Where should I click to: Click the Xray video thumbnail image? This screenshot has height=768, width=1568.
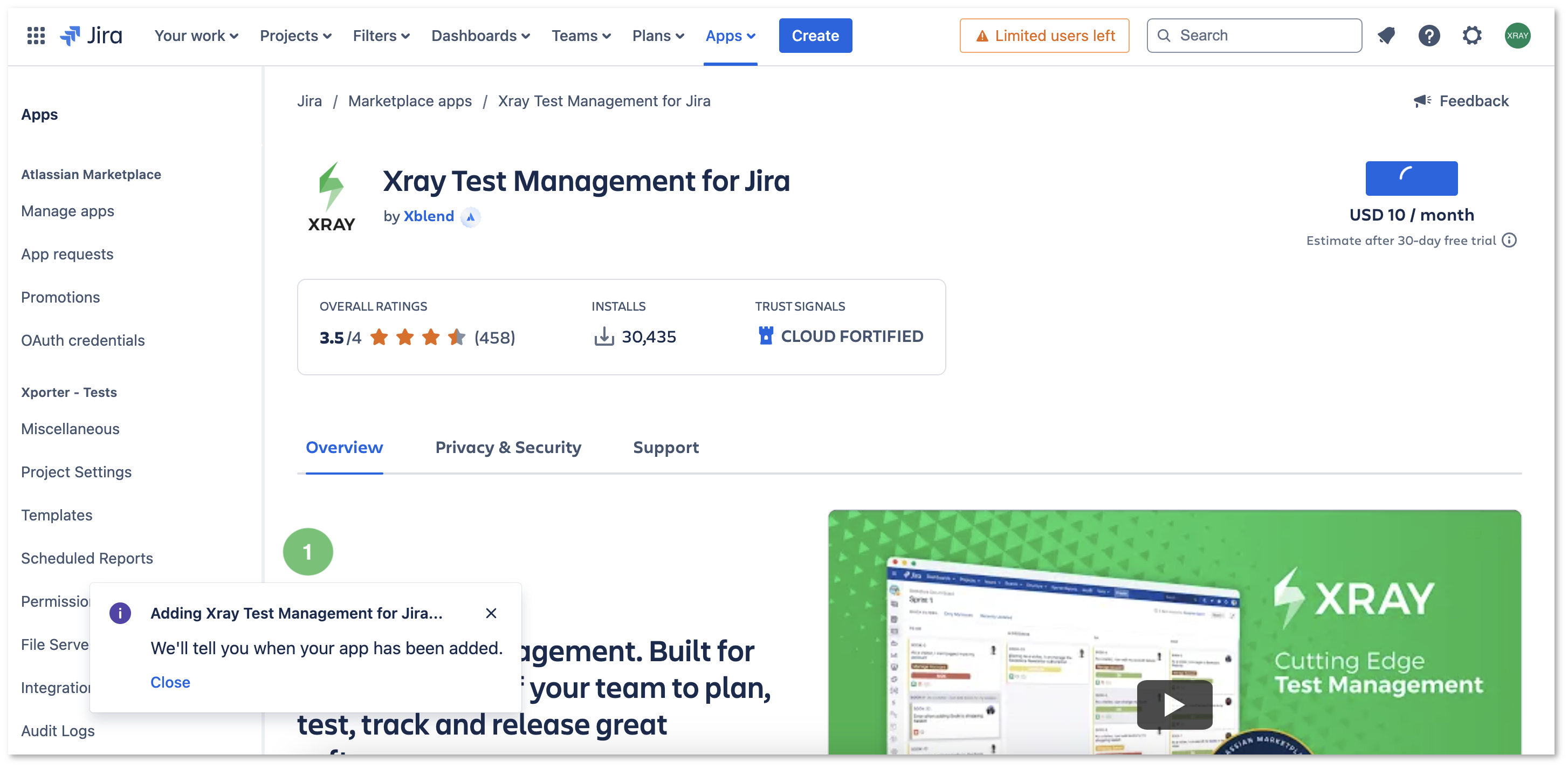pos(1174,632)
